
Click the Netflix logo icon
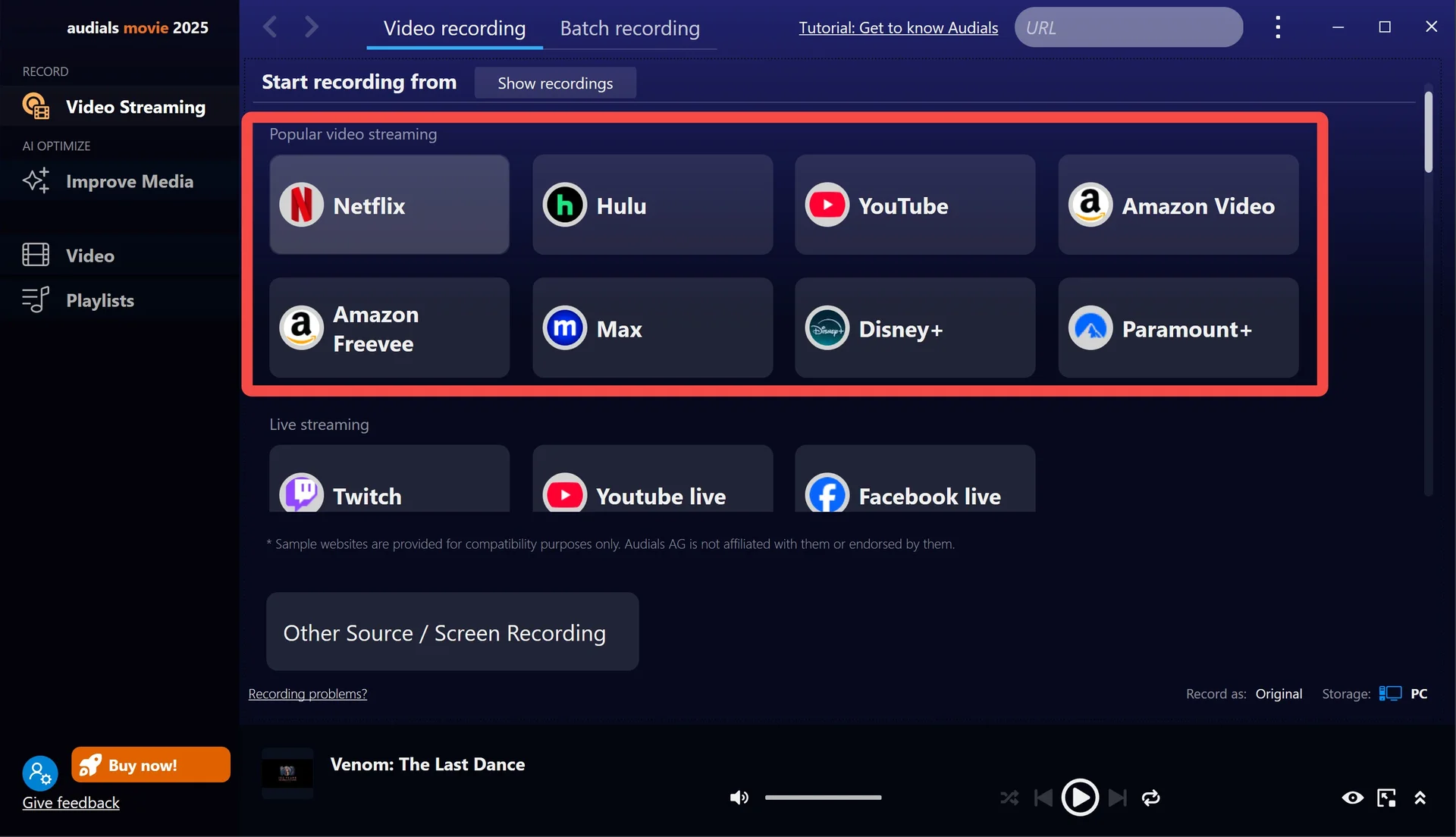point(301,205)
